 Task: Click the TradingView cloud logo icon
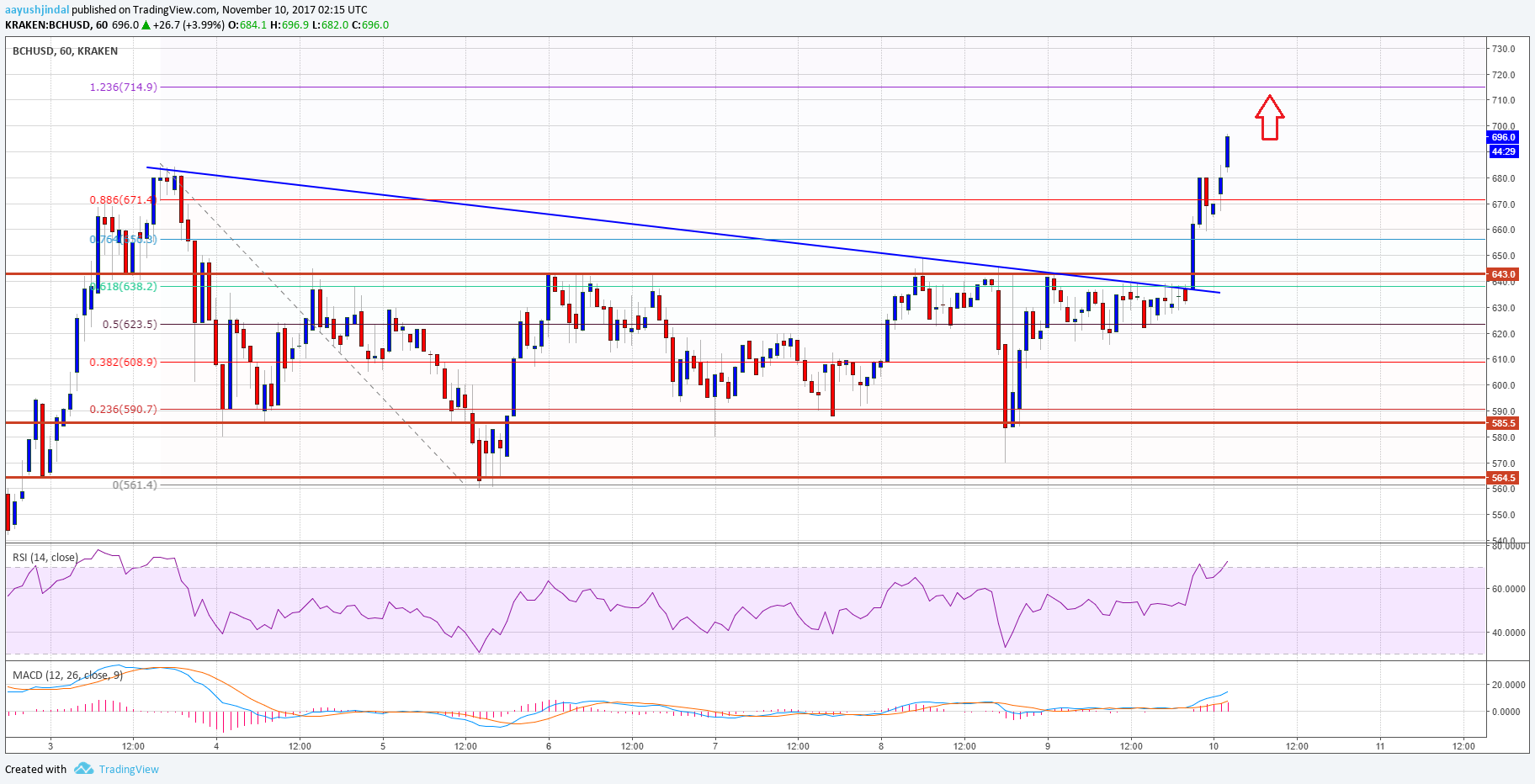[x=83, y=769]
